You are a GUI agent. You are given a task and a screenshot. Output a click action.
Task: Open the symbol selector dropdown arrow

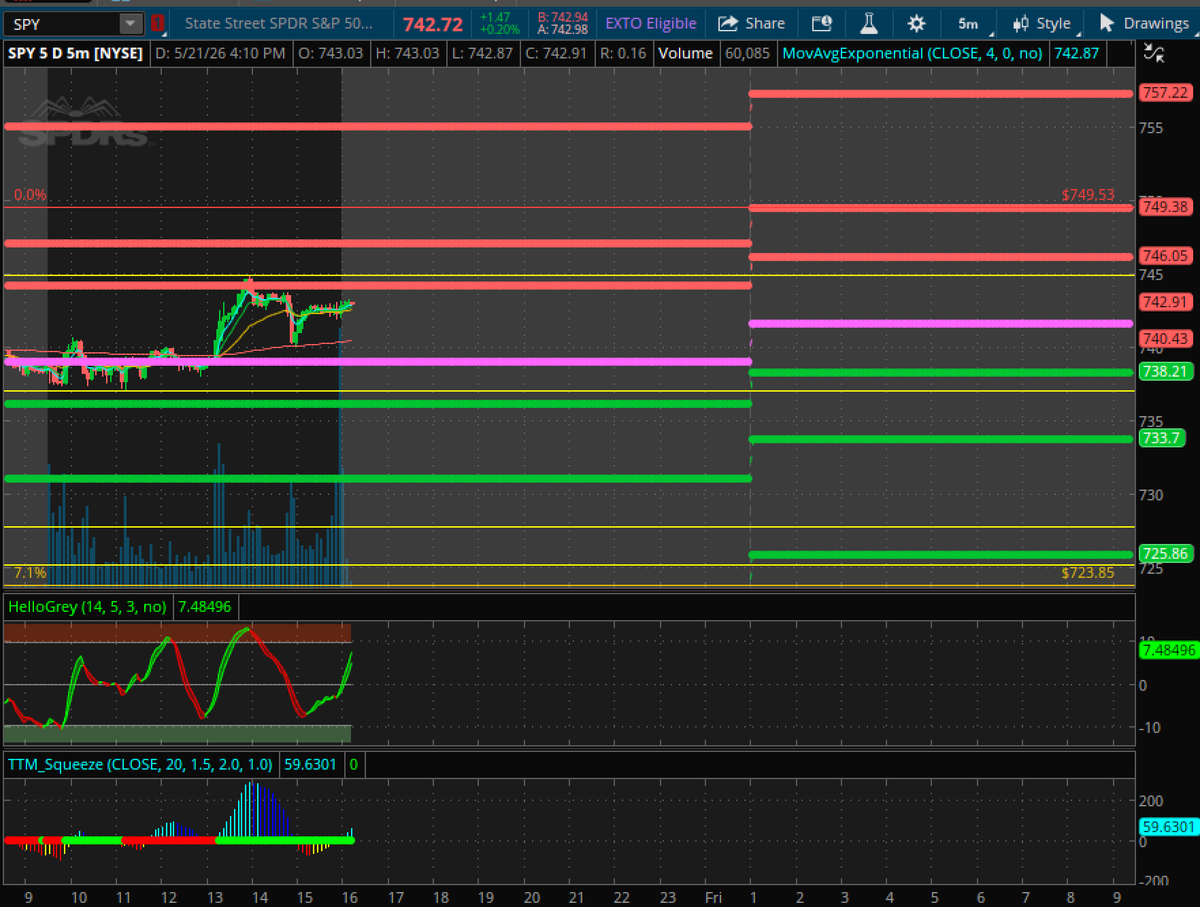point(131,24)
